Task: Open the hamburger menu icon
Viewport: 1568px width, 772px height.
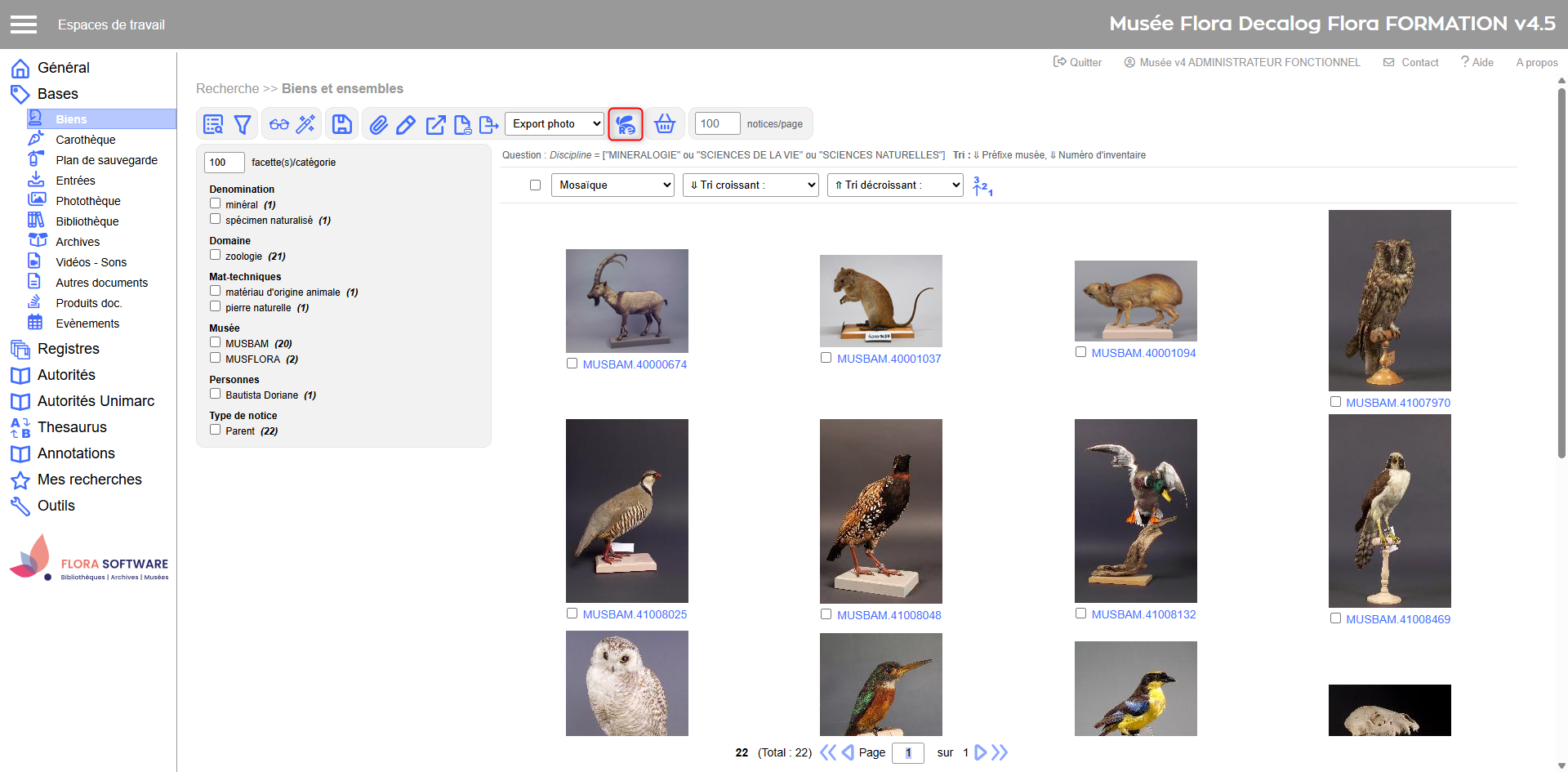Action: click(24, 25)
